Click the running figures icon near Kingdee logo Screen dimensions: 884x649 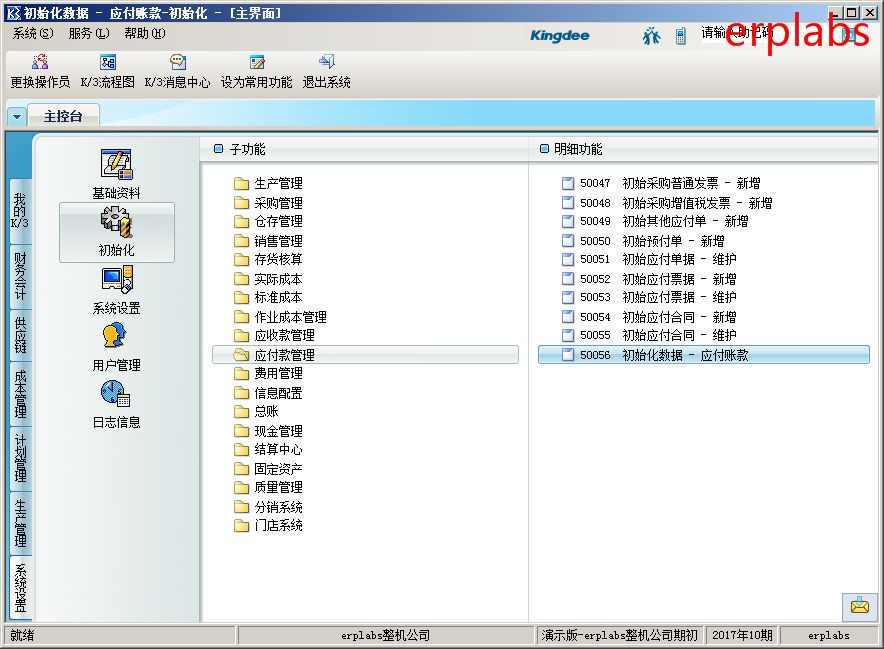click(x=651, y=36)
